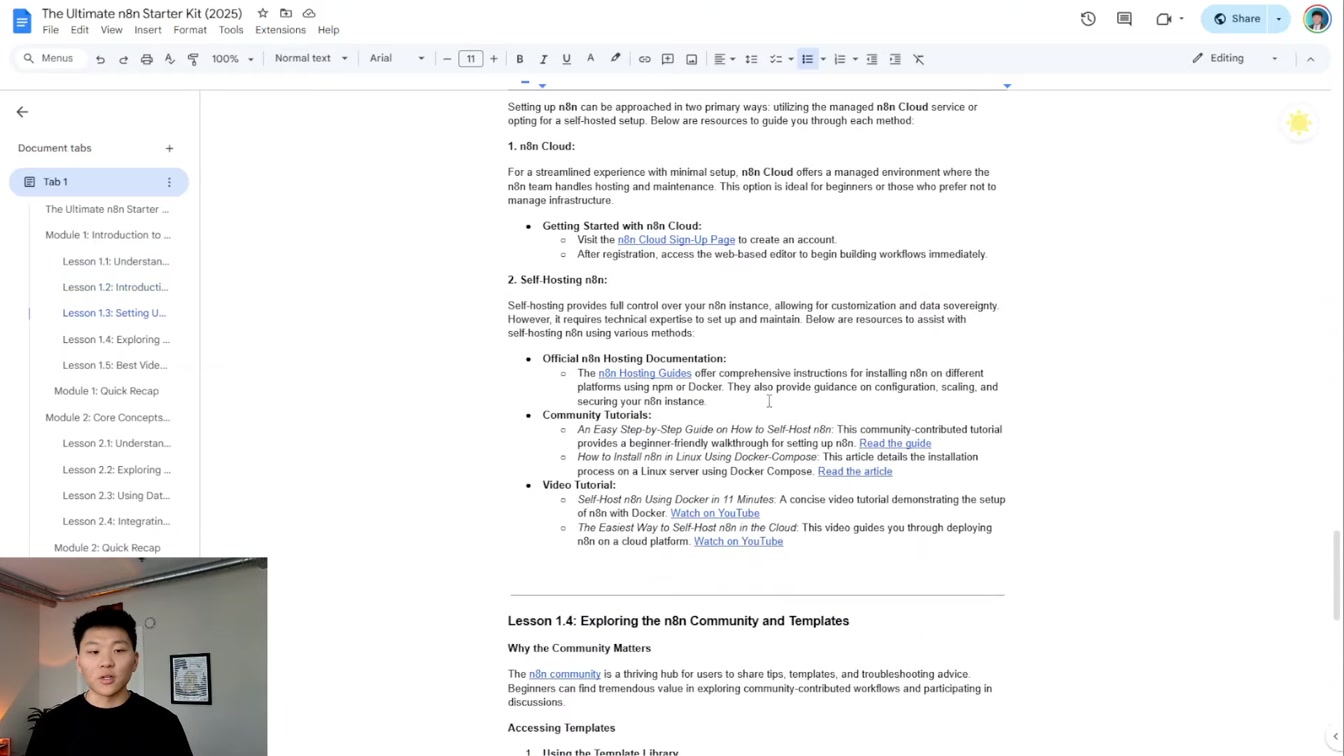The width and height of the screenshot is (1344, 756).
Task: Toggle the checklist button
Action: pos(775,59)
